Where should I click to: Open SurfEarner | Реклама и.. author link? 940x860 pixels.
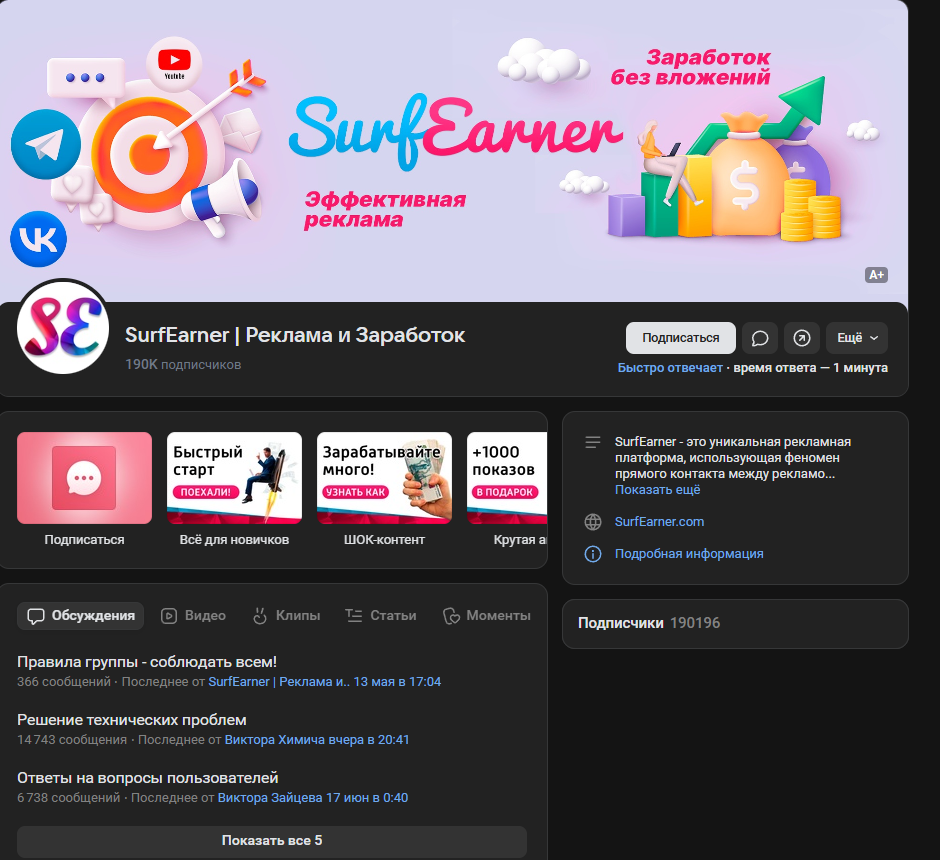(279, 682)
